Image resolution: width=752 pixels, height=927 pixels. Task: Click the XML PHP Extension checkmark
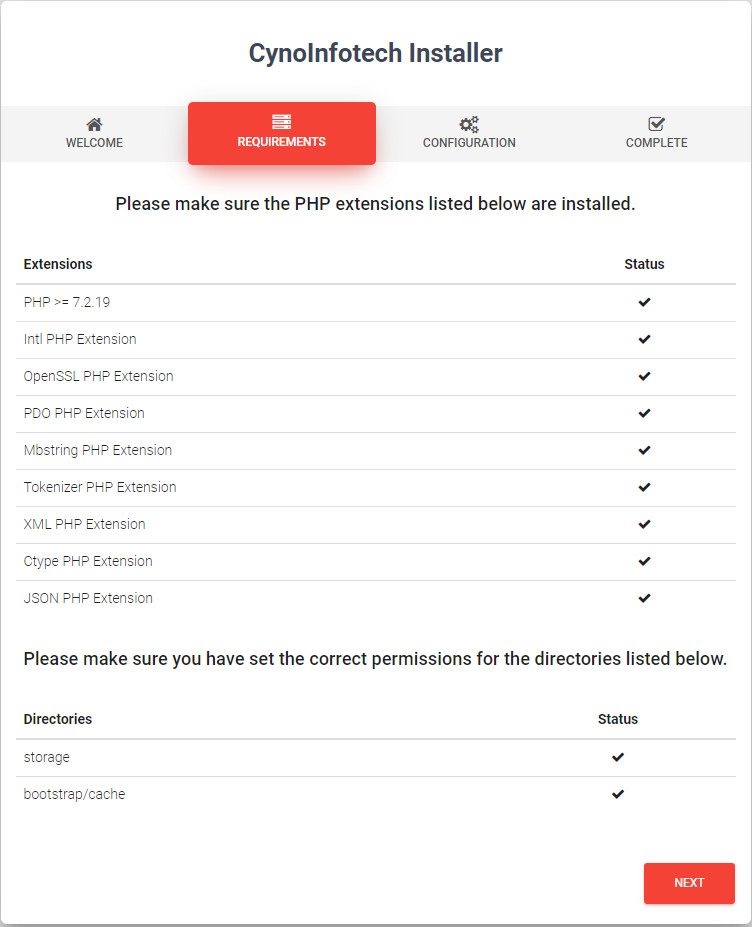click(644, 524)
